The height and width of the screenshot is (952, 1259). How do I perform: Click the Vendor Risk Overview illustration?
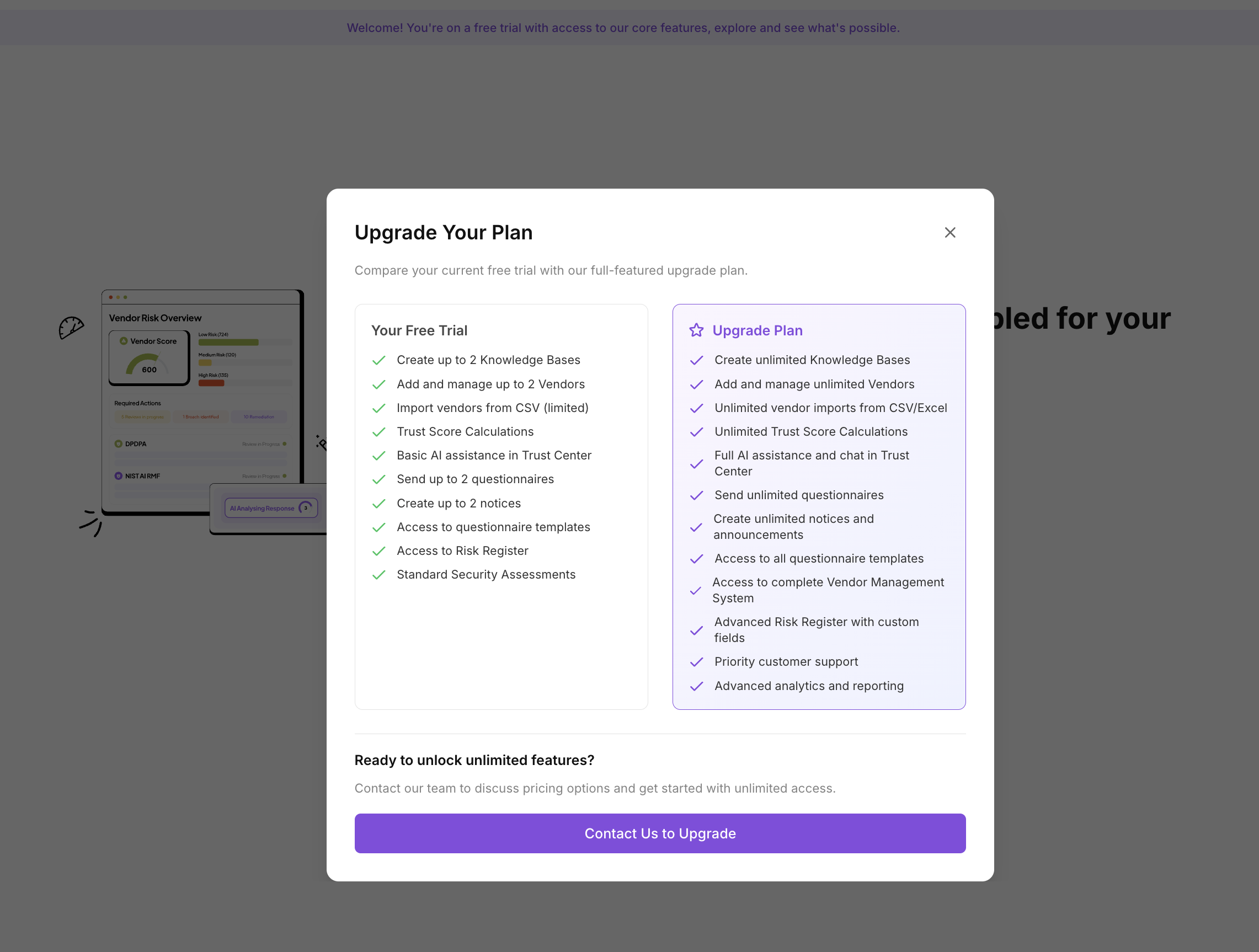[202, 398]
